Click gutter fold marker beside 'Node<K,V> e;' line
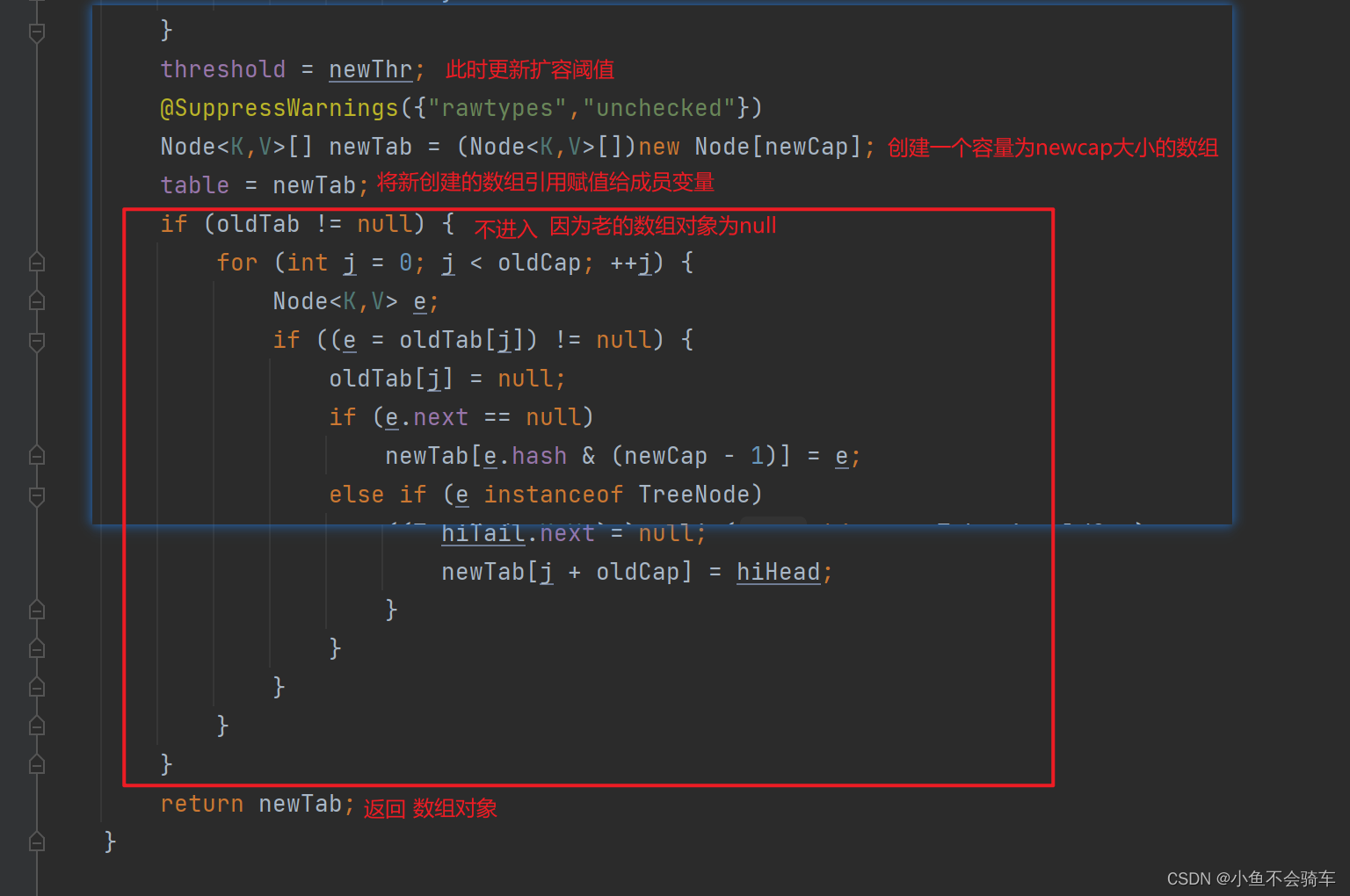This screenshot has height=896, width=1350. 37,300
